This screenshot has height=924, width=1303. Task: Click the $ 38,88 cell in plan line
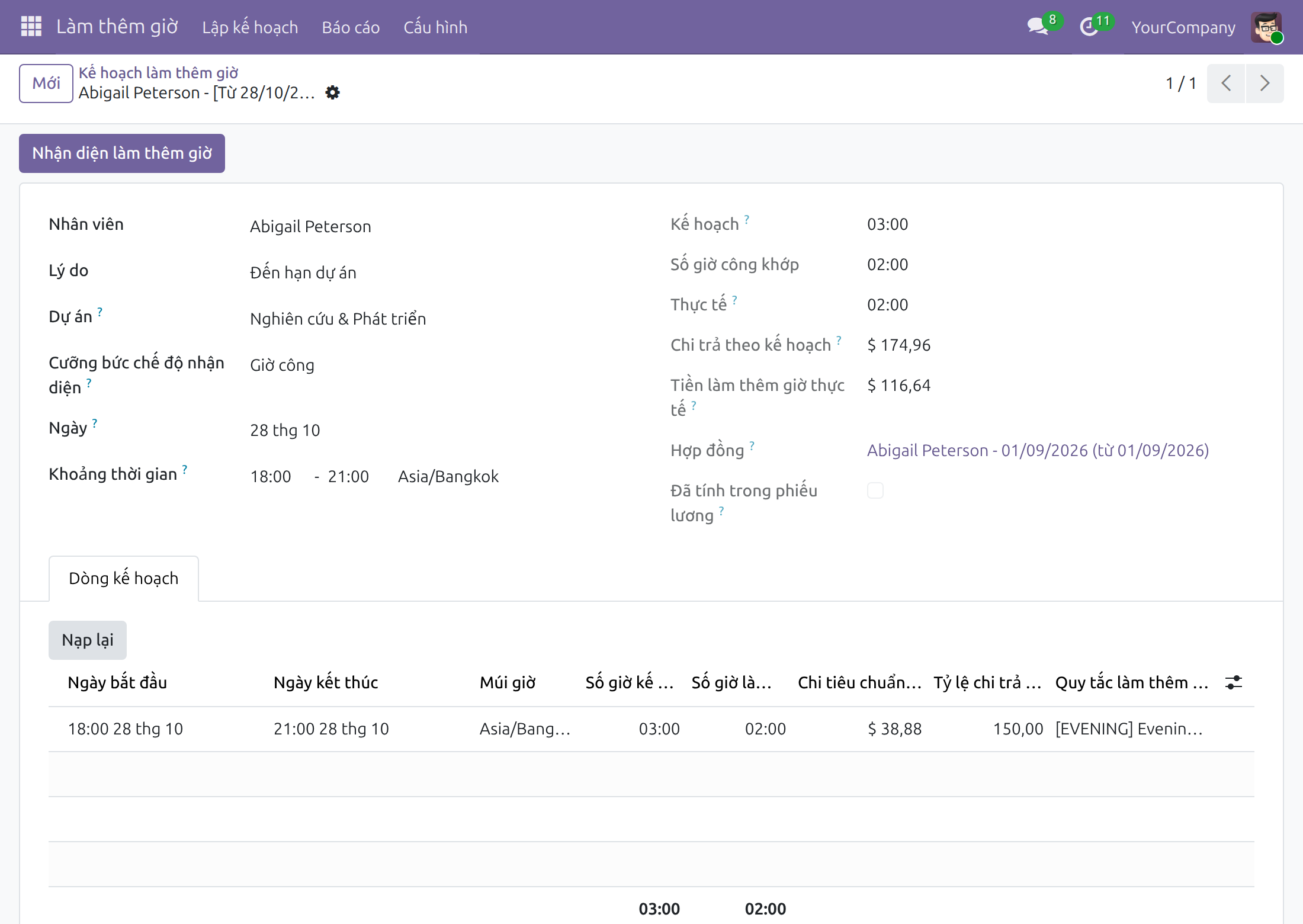click(x=894, y=729)
